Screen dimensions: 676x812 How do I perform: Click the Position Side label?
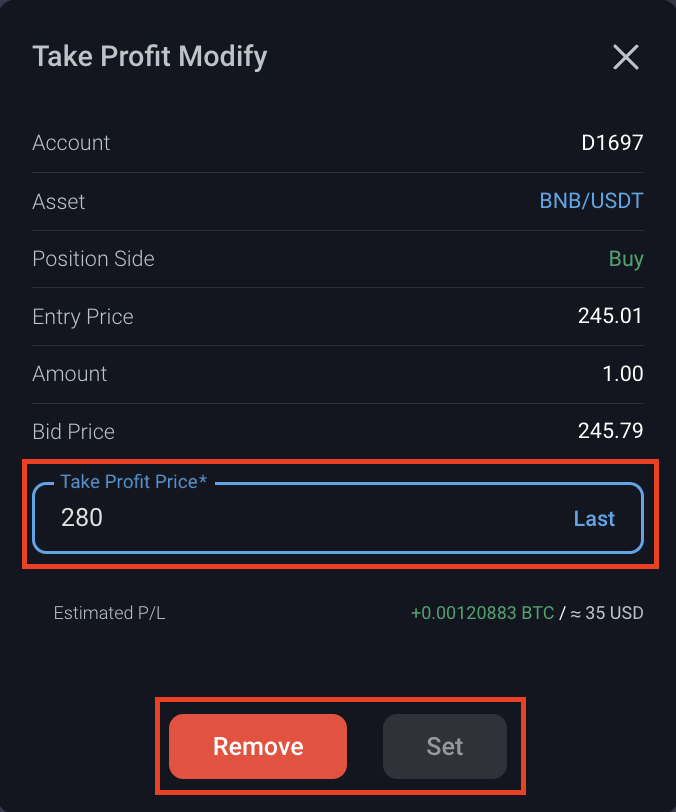click(x=93, y=259)
